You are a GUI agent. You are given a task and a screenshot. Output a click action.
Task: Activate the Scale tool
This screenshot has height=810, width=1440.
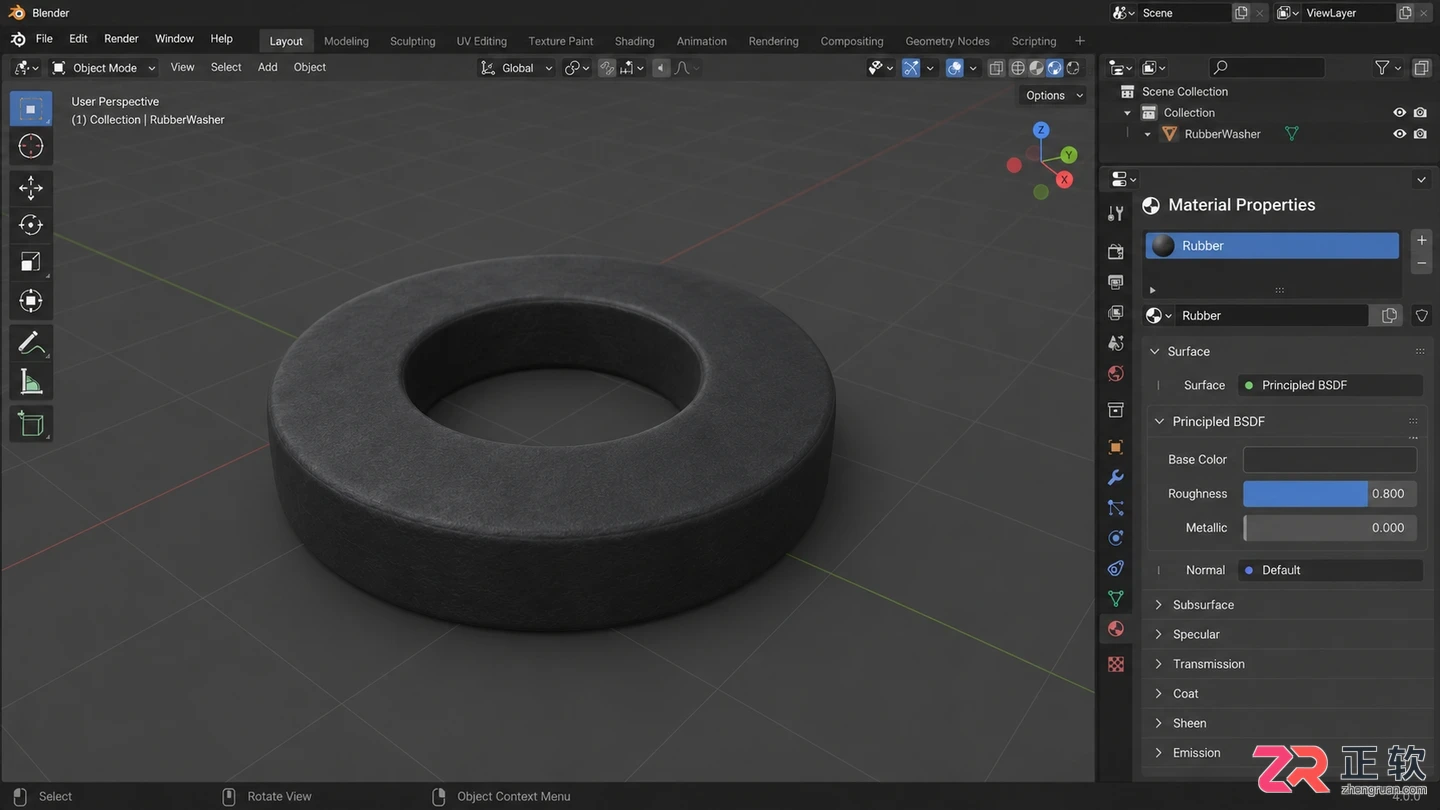click(x=31, y=263)
